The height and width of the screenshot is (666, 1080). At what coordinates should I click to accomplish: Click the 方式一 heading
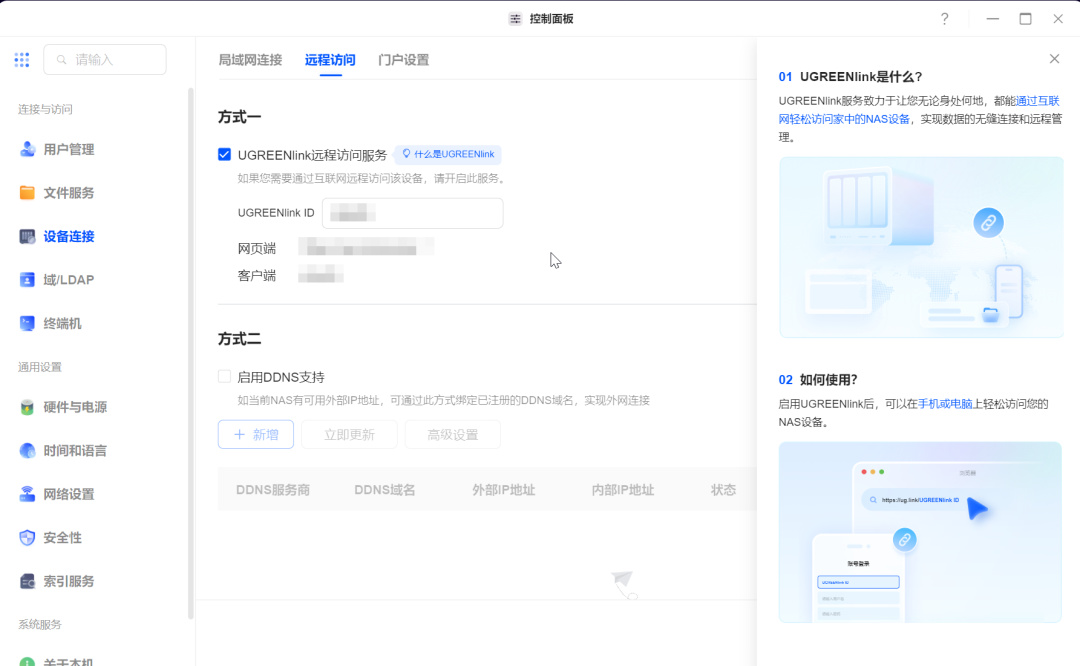tap(240, 117)
